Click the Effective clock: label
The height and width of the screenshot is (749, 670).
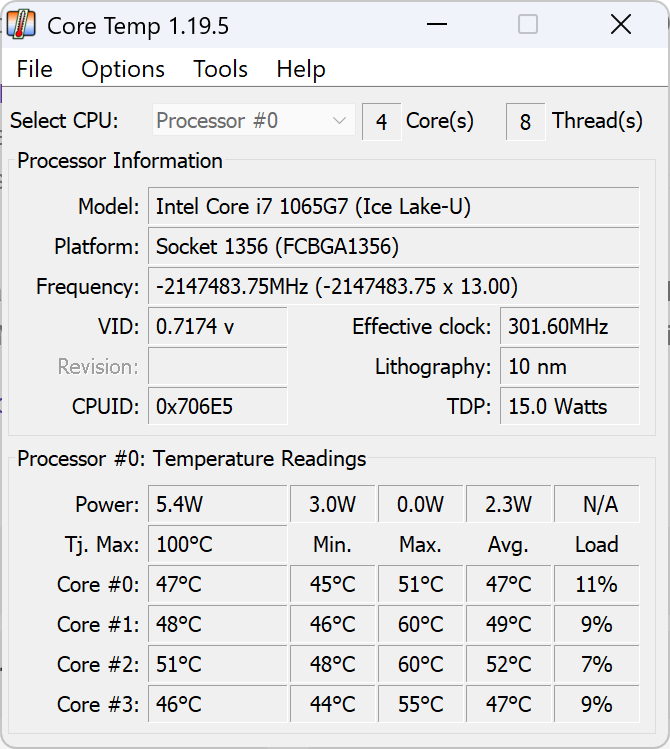click(422, 327)
